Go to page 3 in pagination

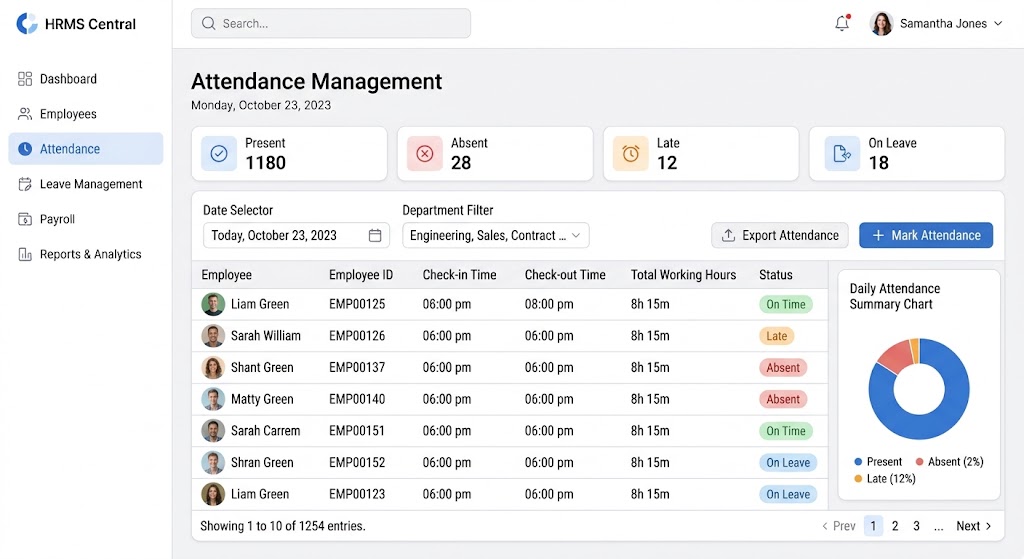tap(916, 526)
